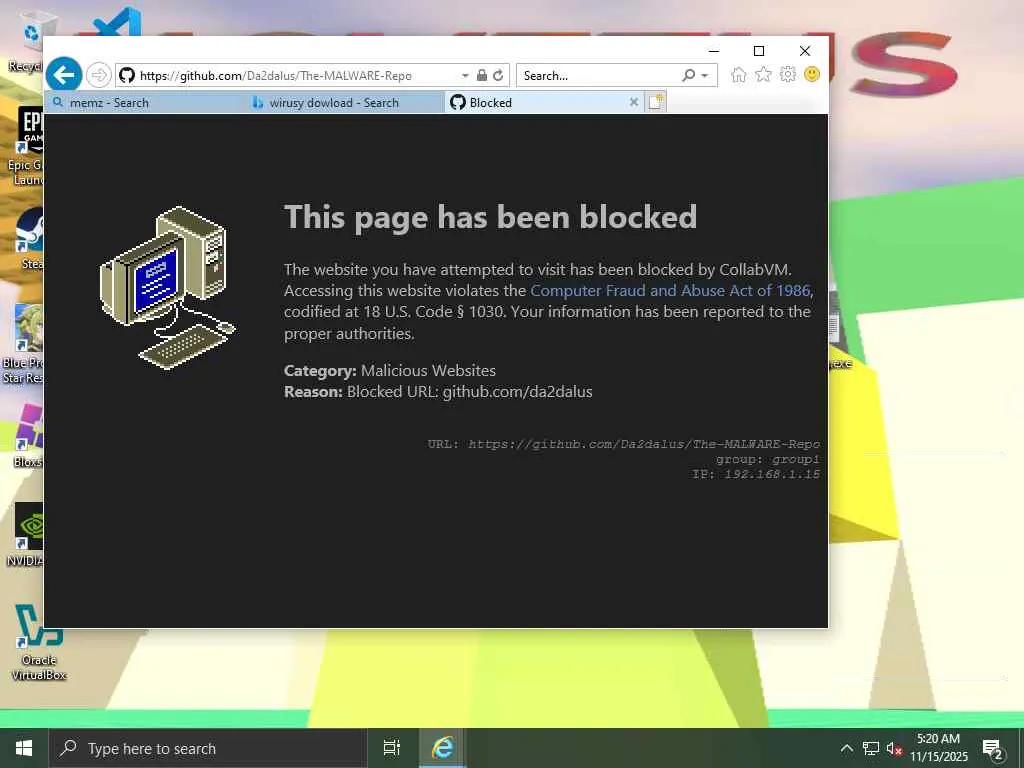The image size is (1024, 768).
Task: Click the pixel-art computer image
Action: (x=168, y=288)
